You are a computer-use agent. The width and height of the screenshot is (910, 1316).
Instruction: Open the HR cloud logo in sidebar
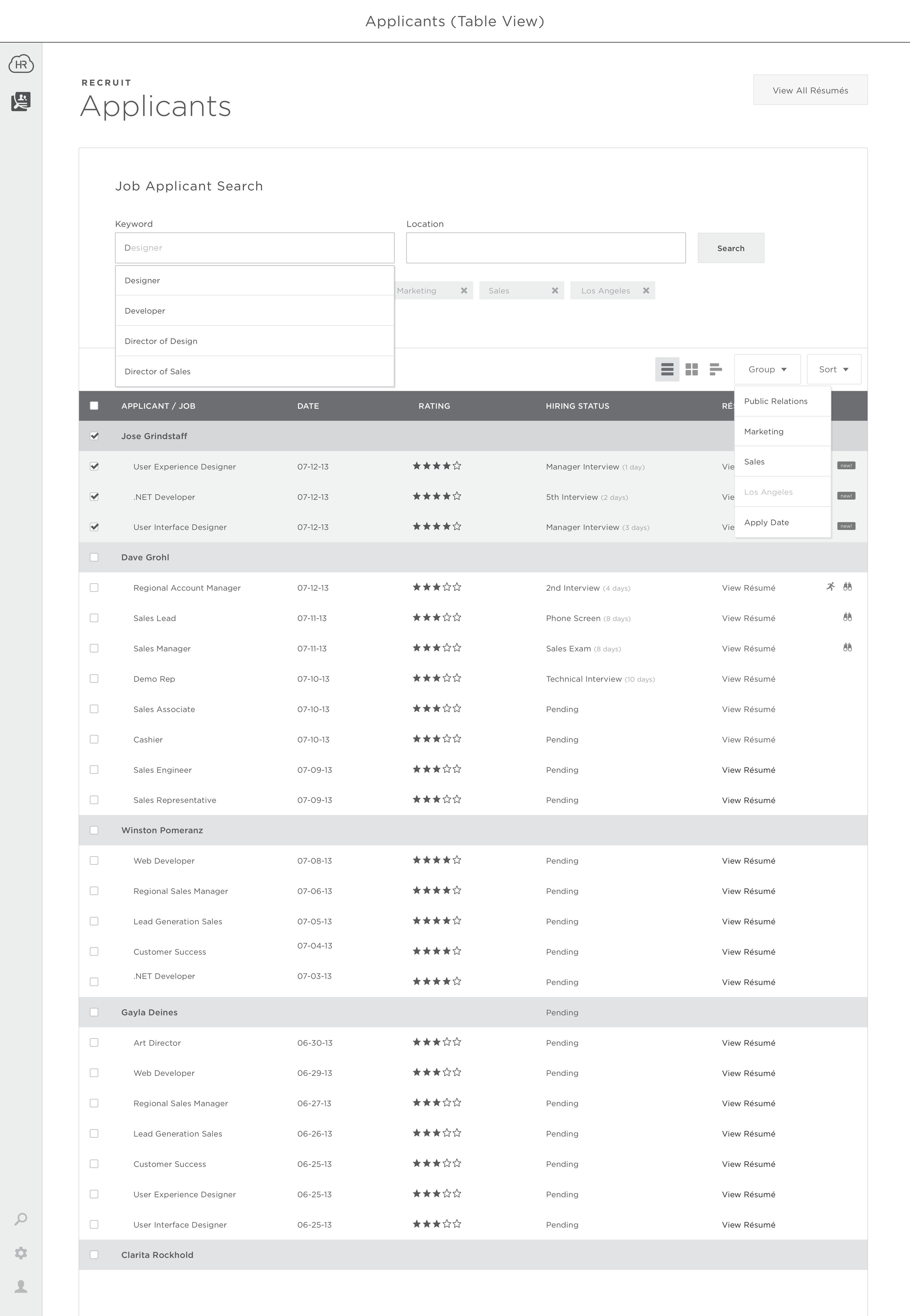point(21,64)
